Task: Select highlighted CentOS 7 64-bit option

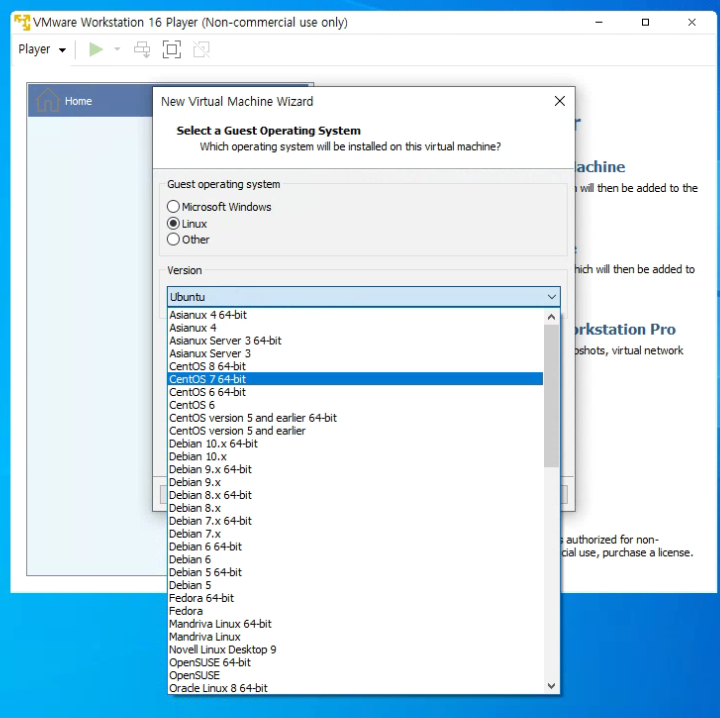Action: point(355,379)
